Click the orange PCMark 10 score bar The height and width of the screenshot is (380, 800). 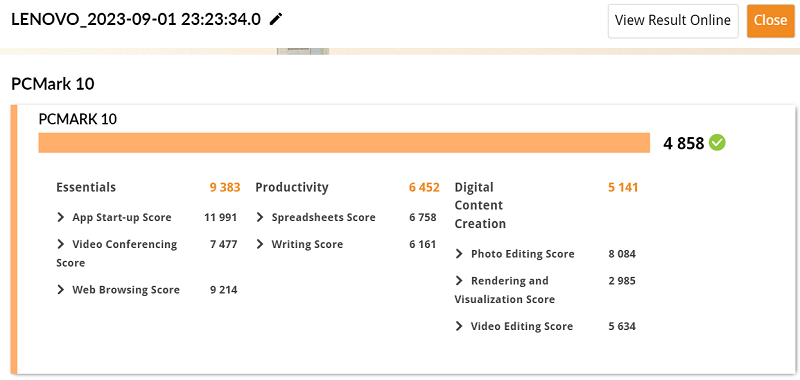pyautogui.click(x=344, y=143)
